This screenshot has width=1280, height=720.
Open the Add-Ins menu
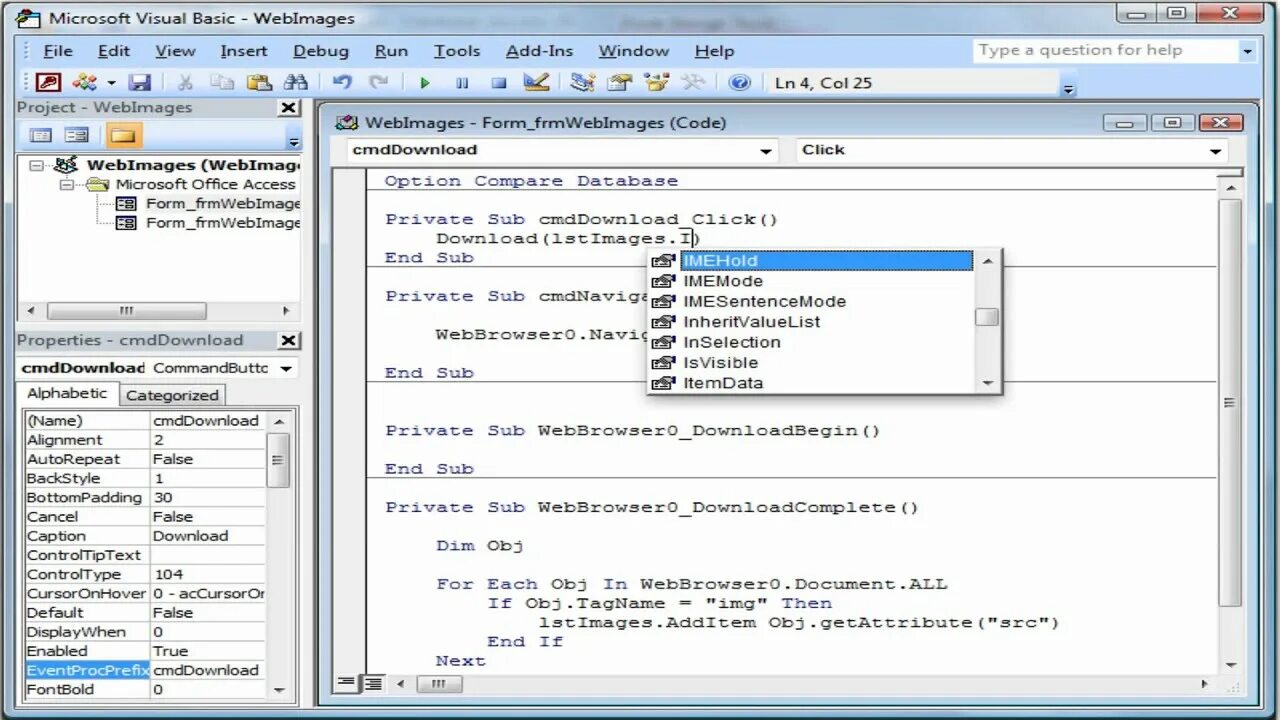click(540, 51)
